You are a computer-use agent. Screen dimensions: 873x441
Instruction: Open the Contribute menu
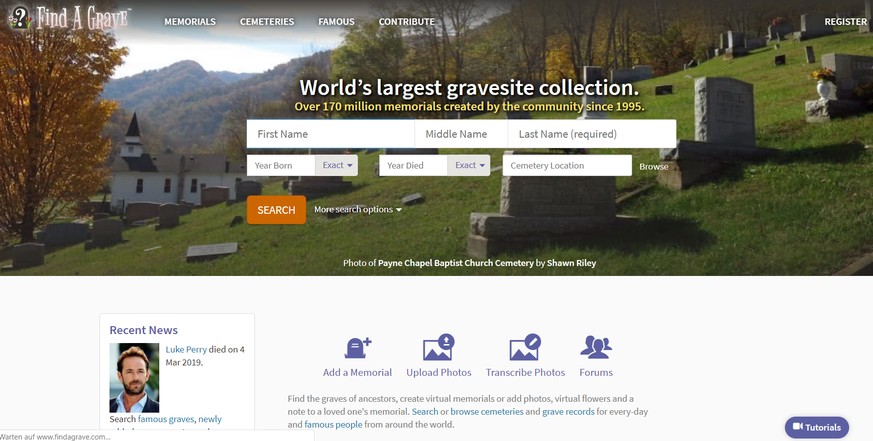406,22
